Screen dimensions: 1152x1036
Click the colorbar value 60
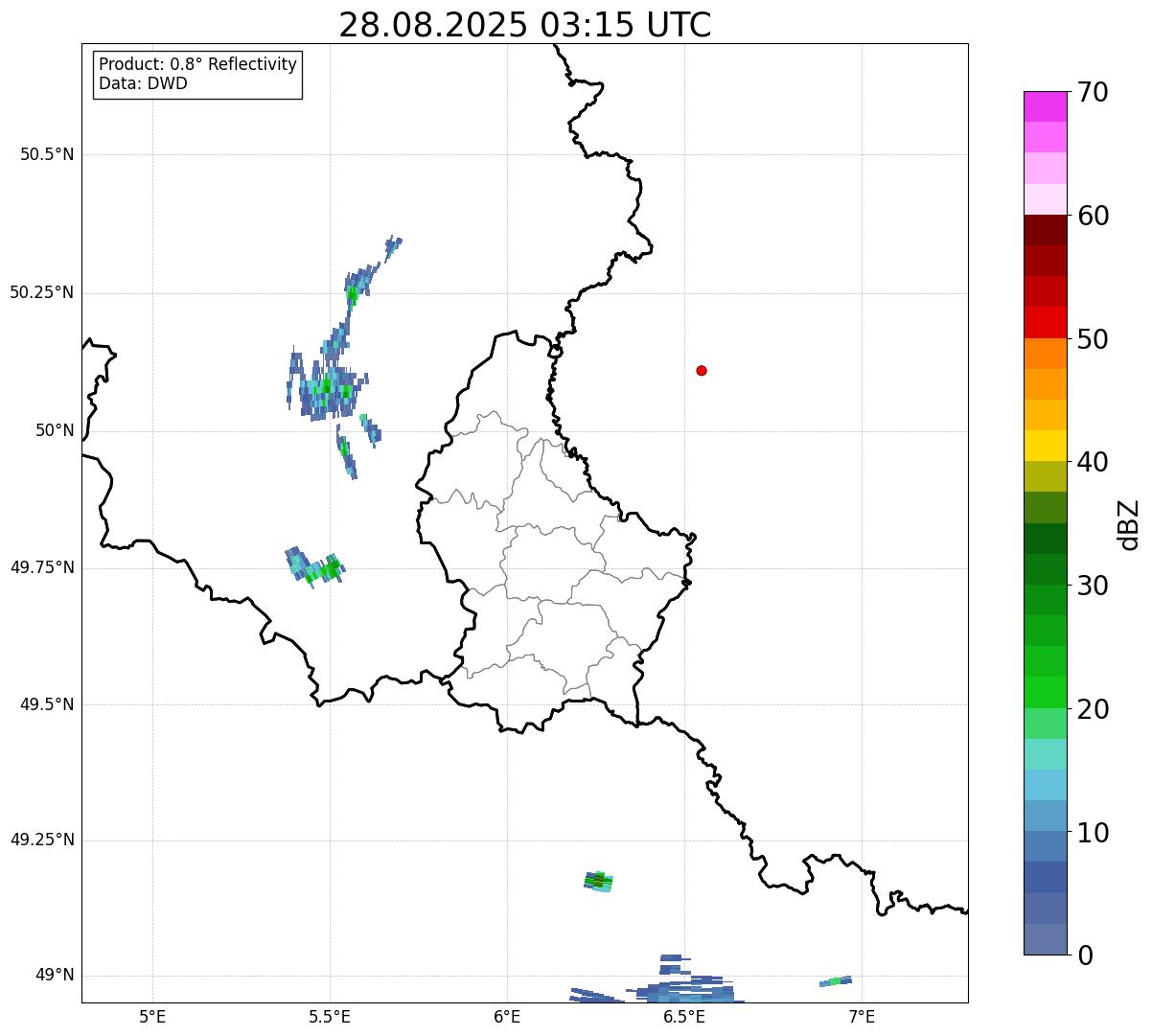click(x=1093, y=216)
